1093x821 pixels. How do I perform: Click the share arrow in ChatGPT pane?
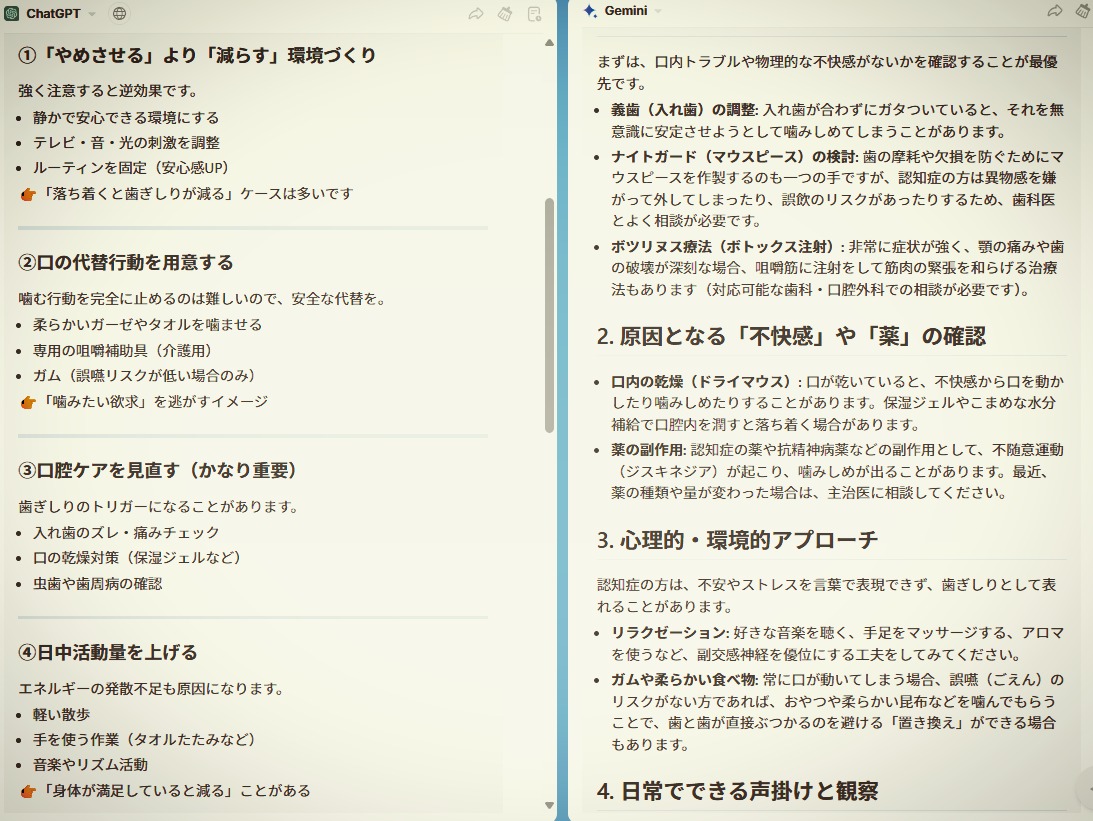pos(476,13)
